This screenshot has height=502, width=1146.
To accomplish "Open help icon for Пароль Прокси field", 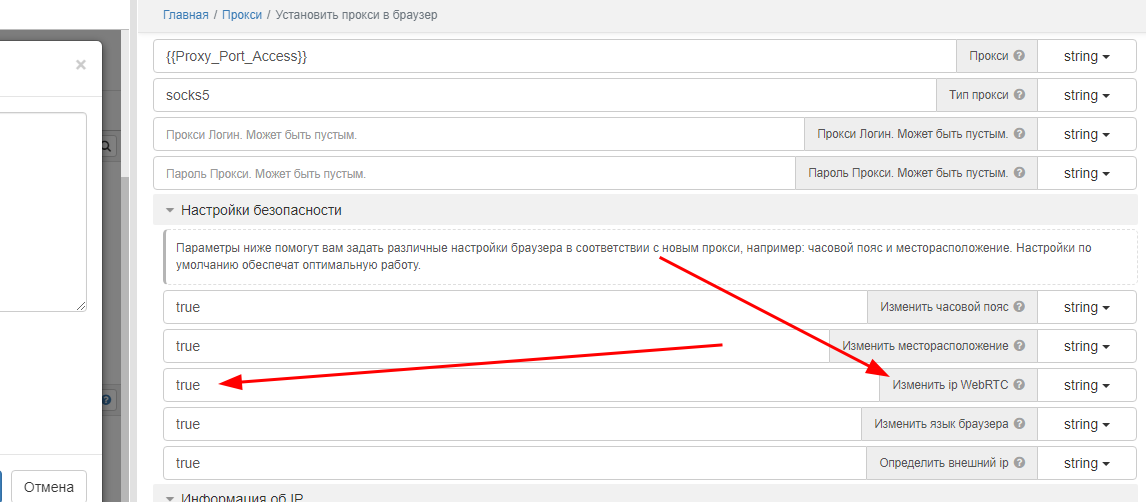I will 1019,173.
